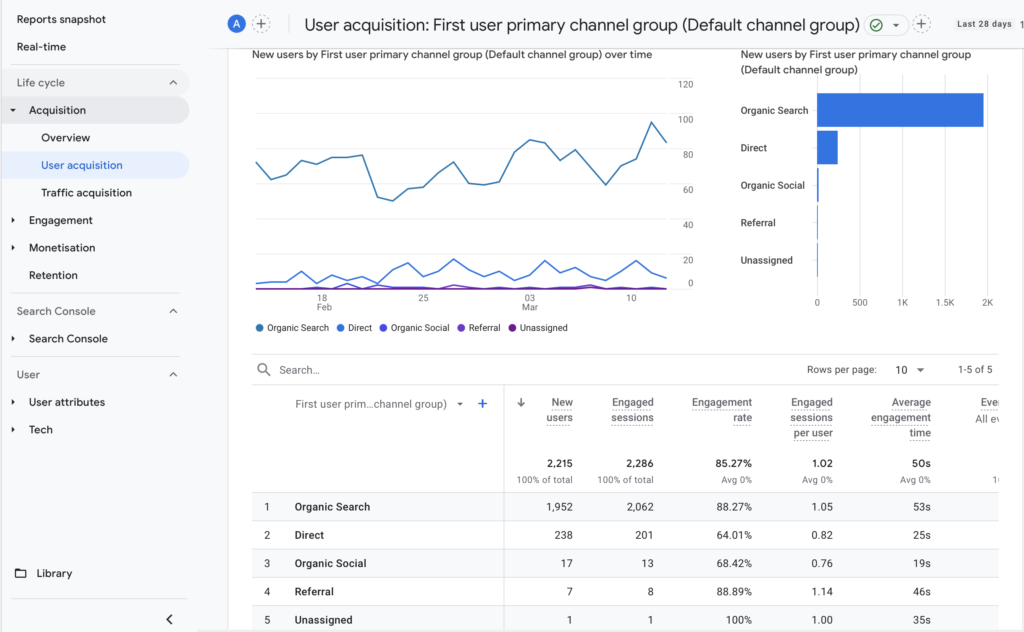Click the search magnifier icon above the table
1024x632 pixels.
click(264, 370)
